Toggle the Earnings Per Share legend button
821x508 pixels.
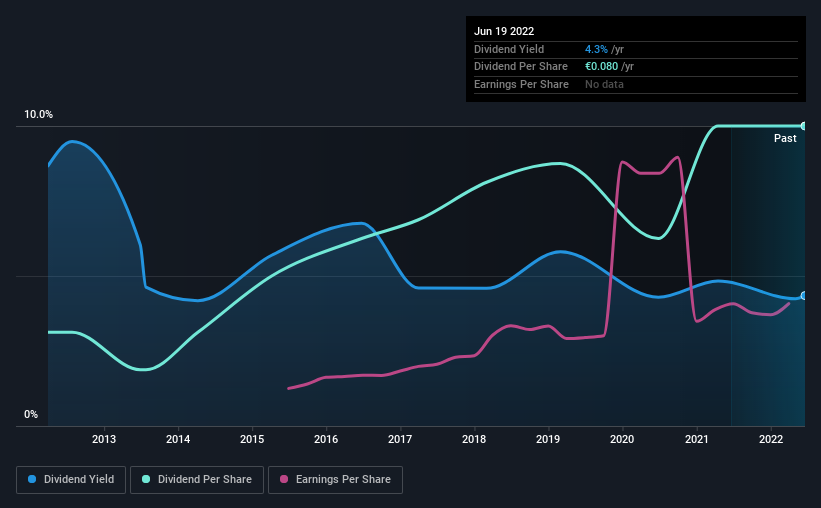[335, 480]
